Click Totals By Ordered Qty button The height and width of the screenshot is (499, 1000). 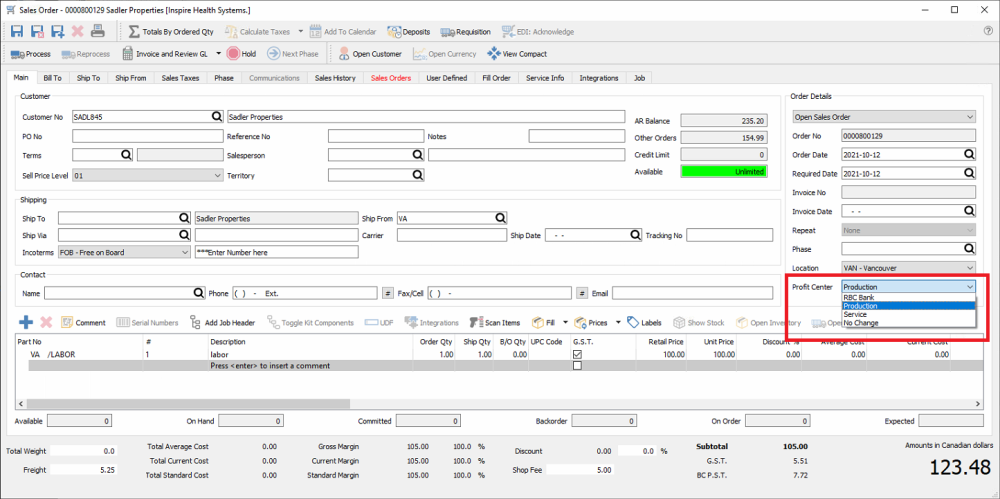[169, 31]
